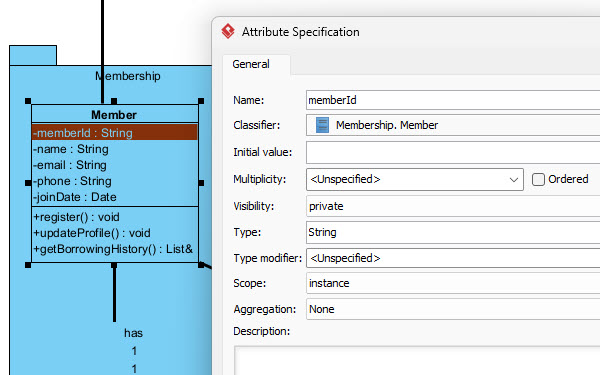600x375 pixels.
Task: Select the +getBorrowingHistory() operation
Action: (113, 249)
